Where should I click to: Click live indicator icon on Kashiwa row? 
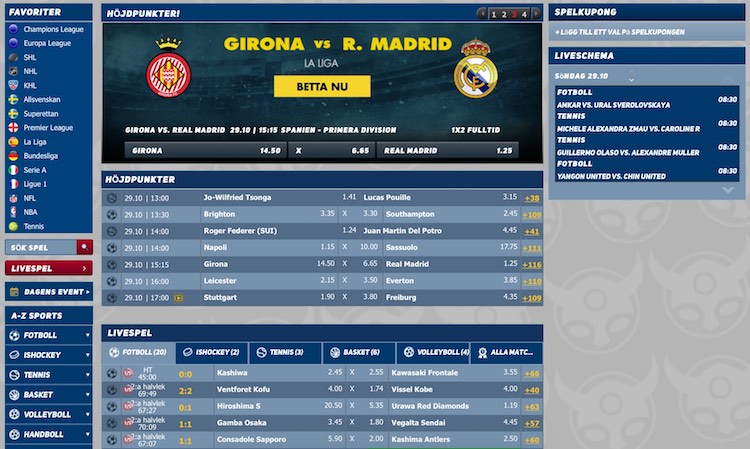(128, 373)
